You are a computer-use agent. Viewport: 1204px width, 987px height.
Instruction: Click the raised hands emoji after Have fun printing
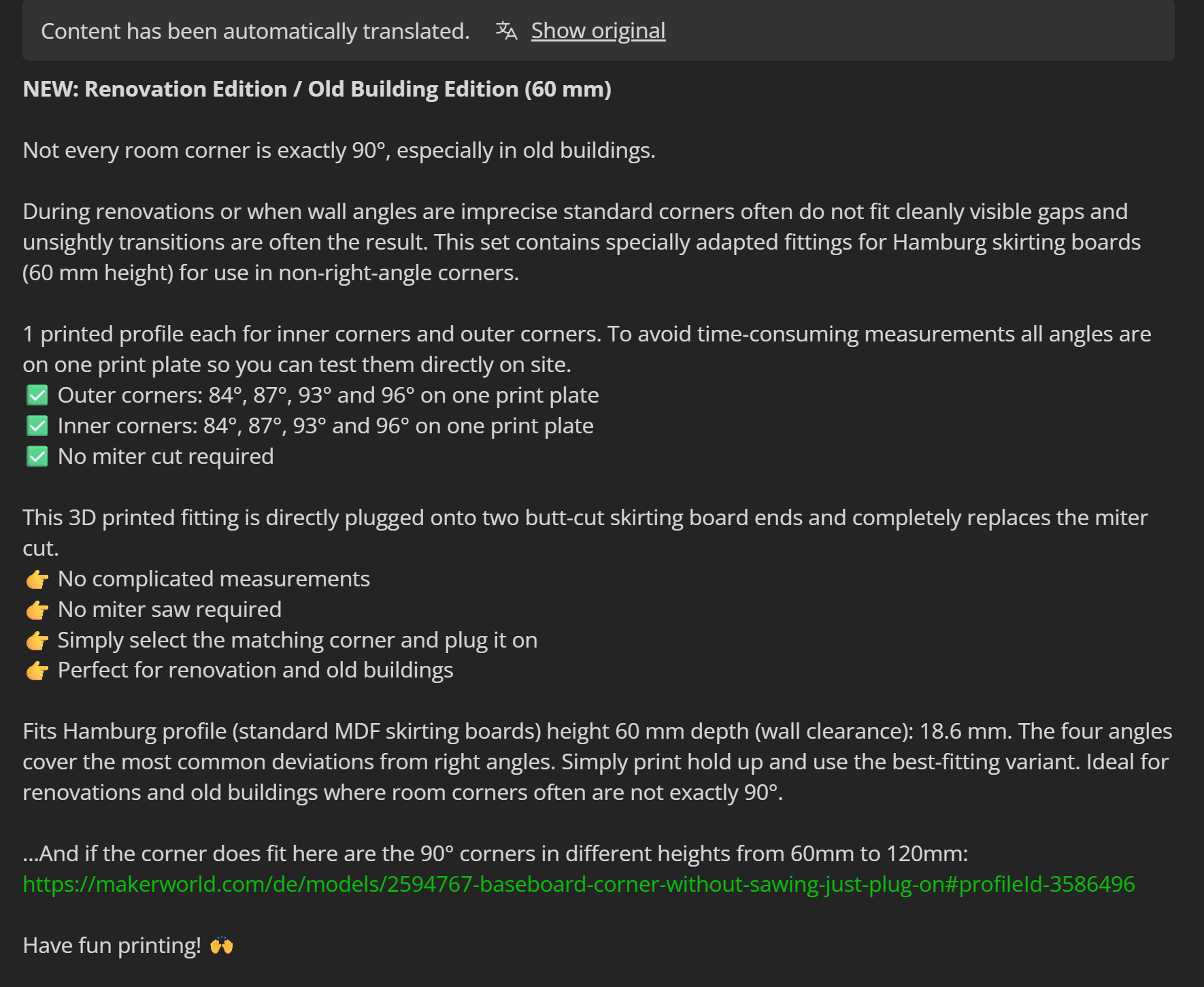tap(221, 946)
